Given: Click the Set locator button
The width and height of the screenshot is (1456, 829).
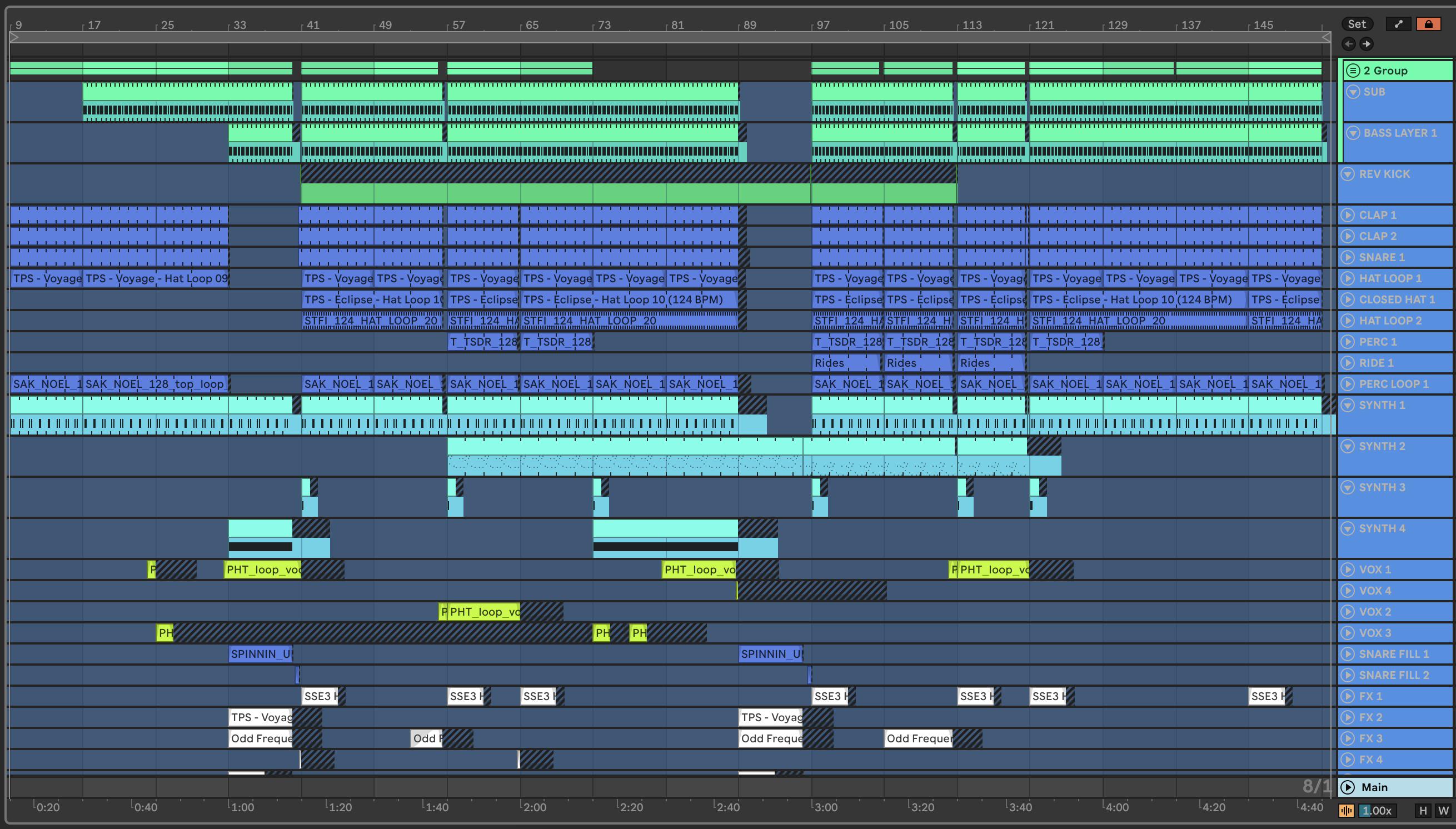Looking at the screenshot, I should coord(1357,24).
